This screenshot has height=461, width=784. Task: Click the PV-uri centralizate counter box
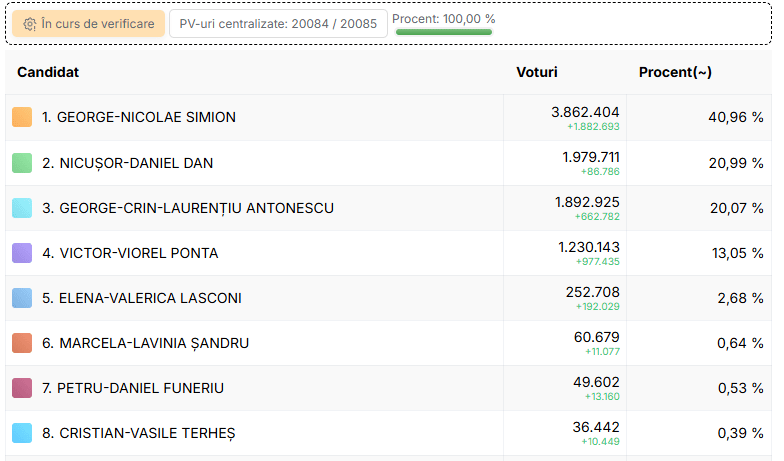[278, 24]
